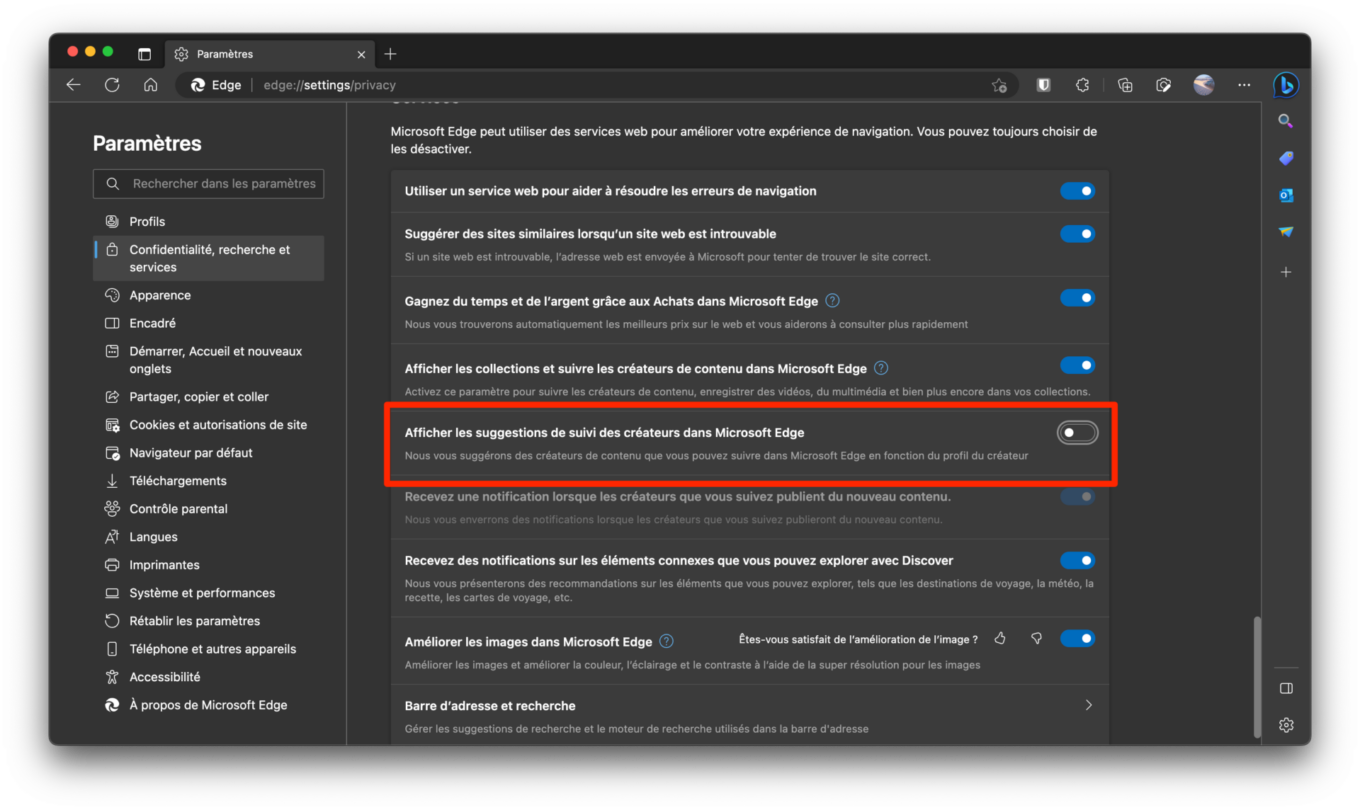This screenshot has width=1360, height=810.
Task: Toggle Suggérer des sites similaires switch
Action: pyautogui.click(x=1077, y=234)
